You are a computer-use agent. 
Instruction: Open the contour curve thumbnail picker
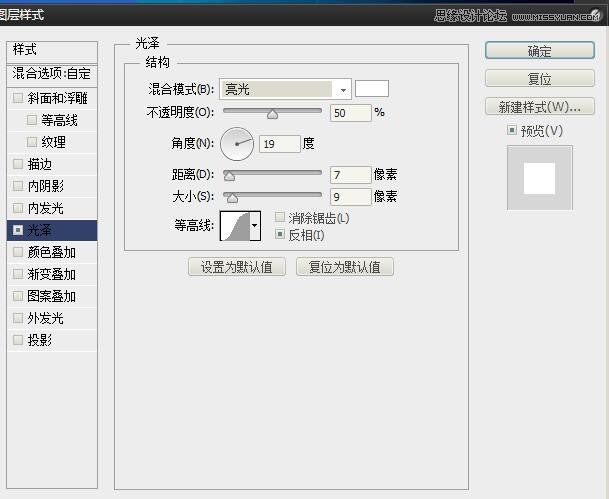[x=233, y=226]
